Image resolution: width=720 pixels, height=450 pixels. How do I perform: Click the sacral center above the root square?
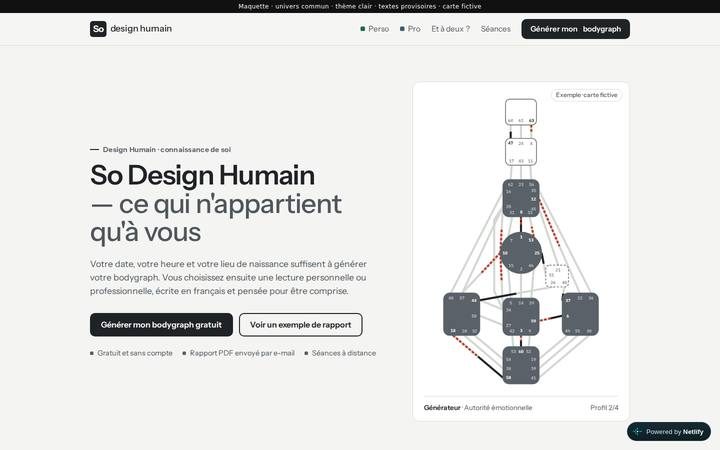point(521,316)
